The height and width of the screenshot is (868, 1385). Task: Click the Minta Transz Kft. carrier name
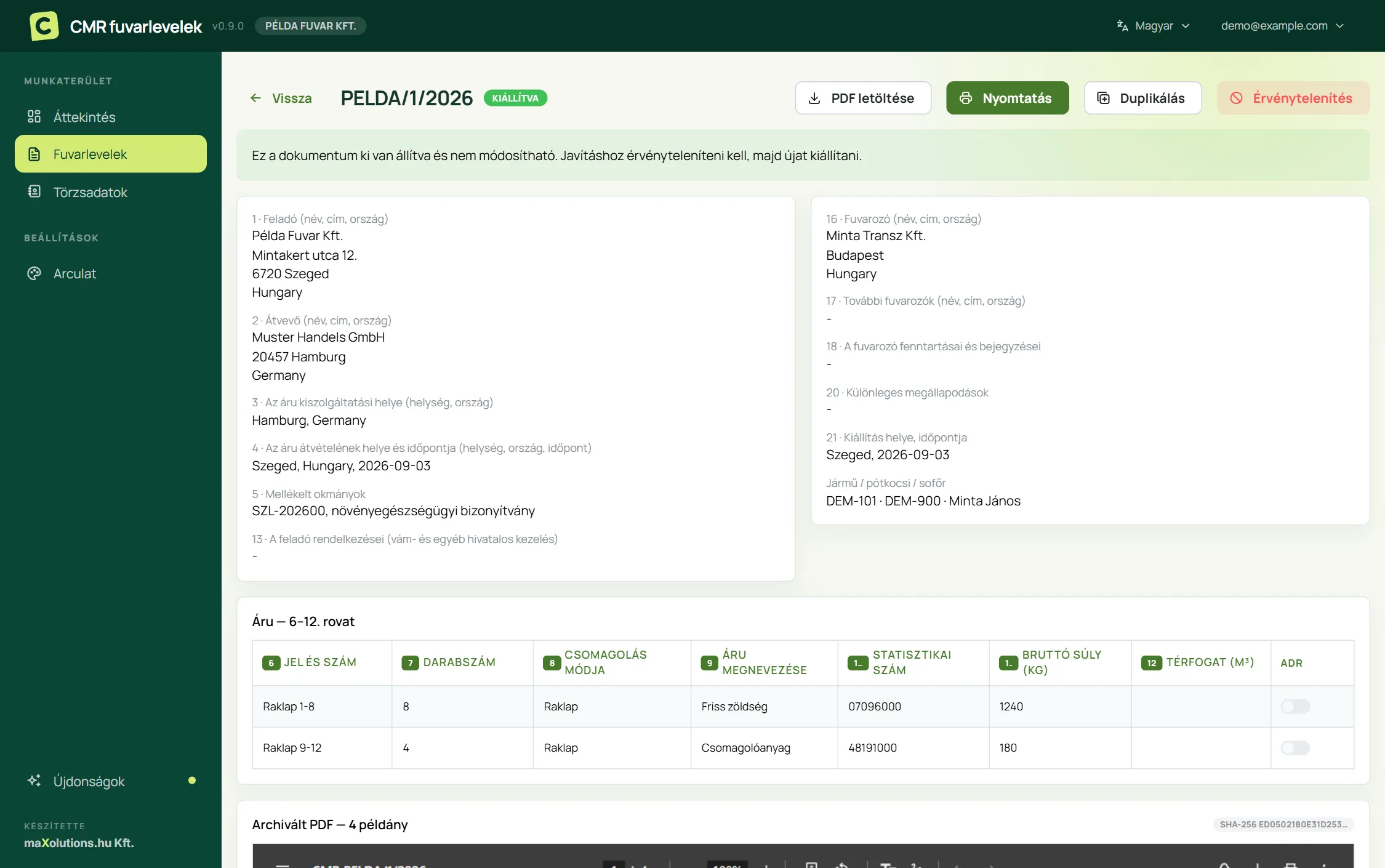875,236
